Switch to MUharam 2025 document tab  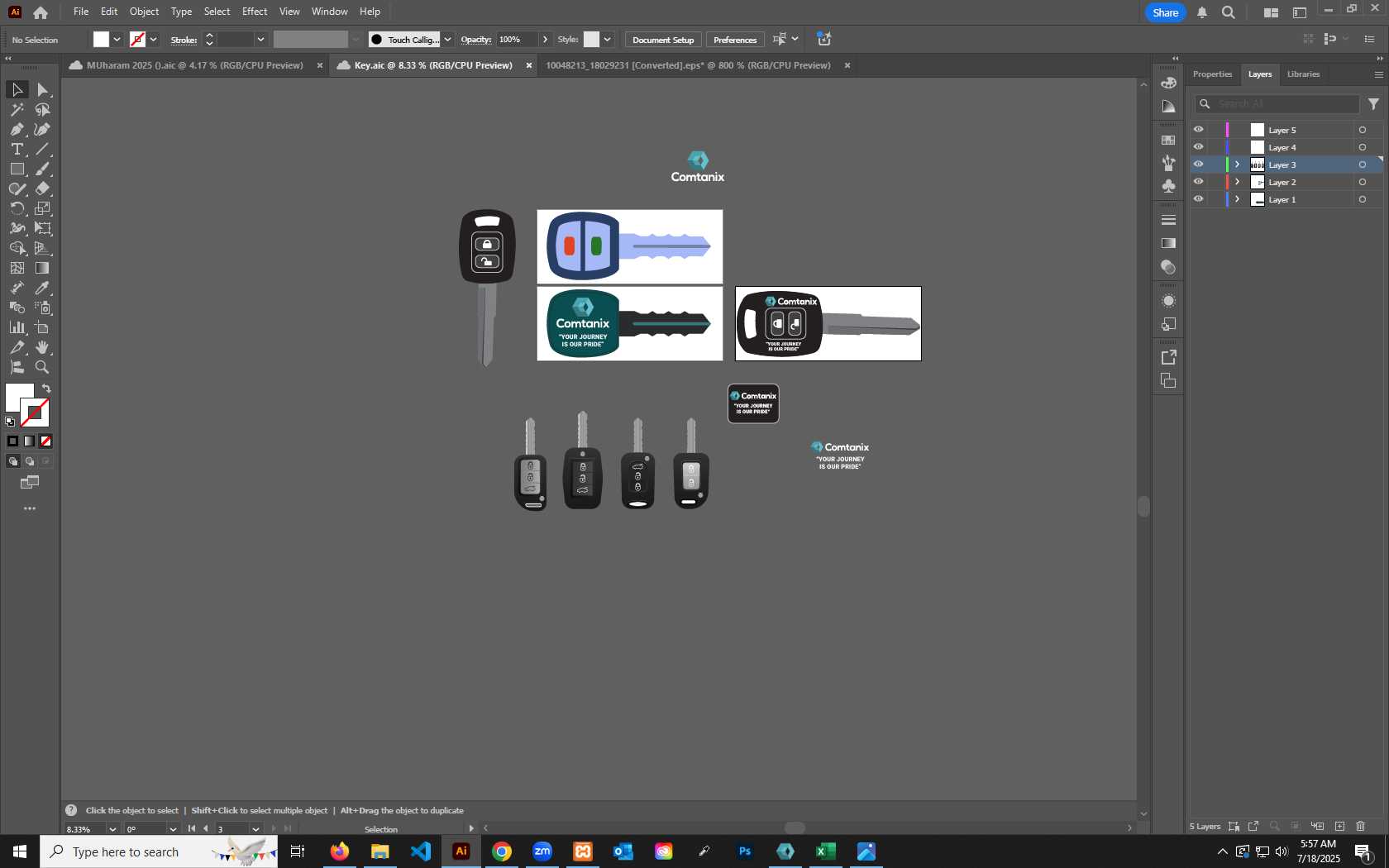(195, 65)
